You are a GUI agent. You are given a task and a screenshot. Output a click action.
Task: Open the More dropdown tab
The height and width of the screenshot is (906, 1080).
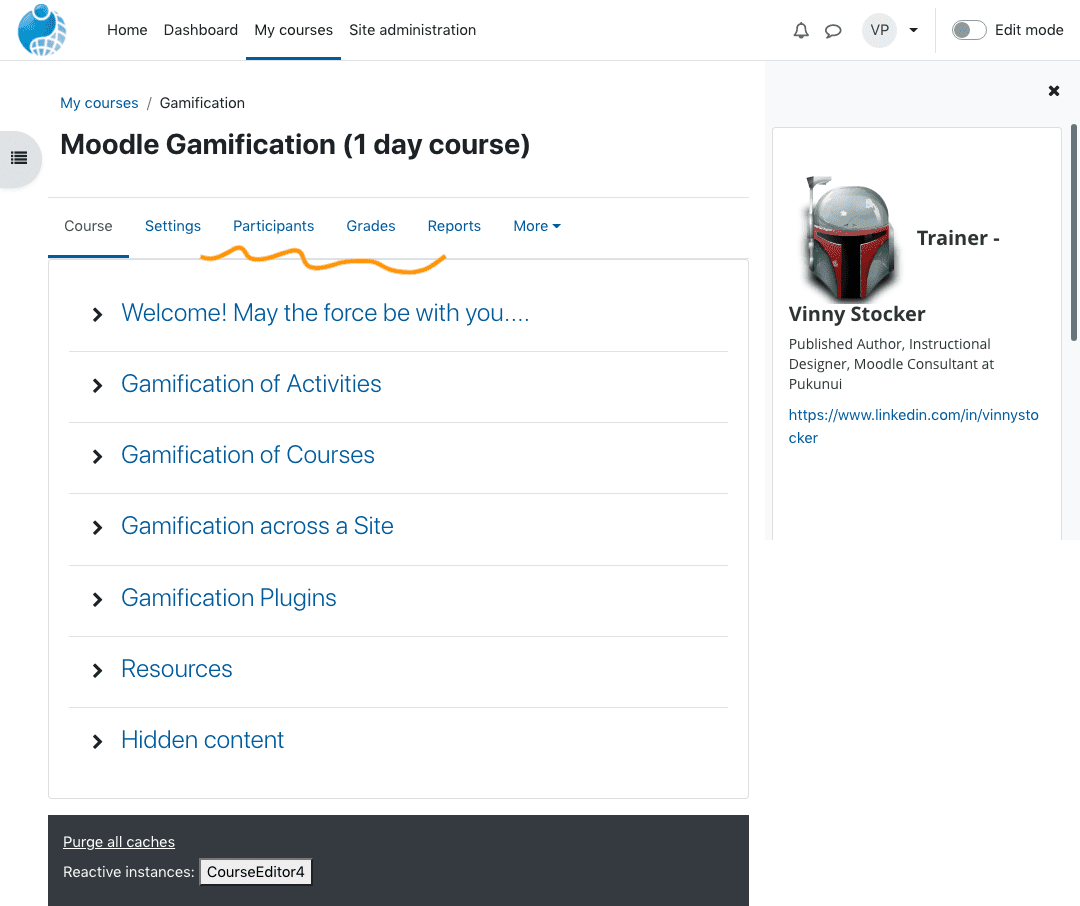pos(537,226)
